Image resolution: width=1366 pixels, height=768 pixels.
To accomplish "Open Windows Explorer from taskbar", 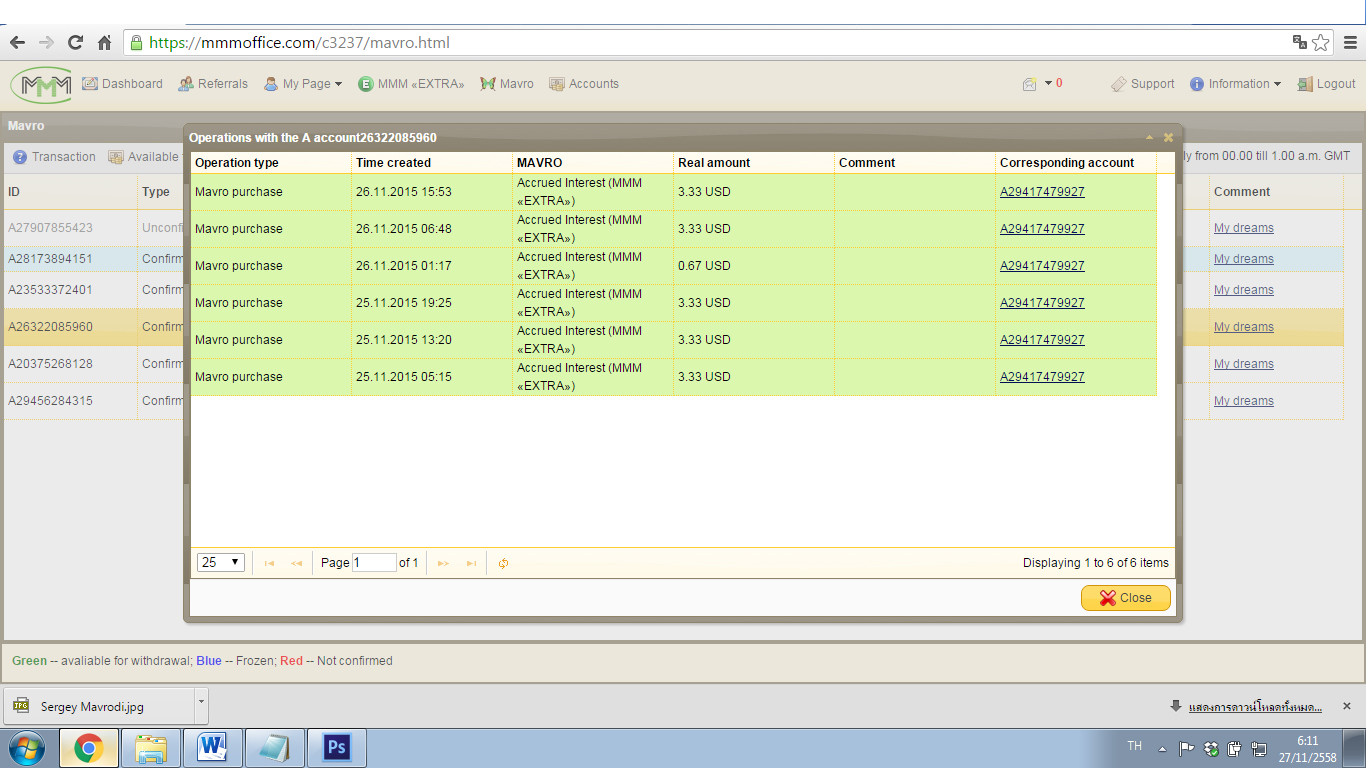I will [151, 748].
